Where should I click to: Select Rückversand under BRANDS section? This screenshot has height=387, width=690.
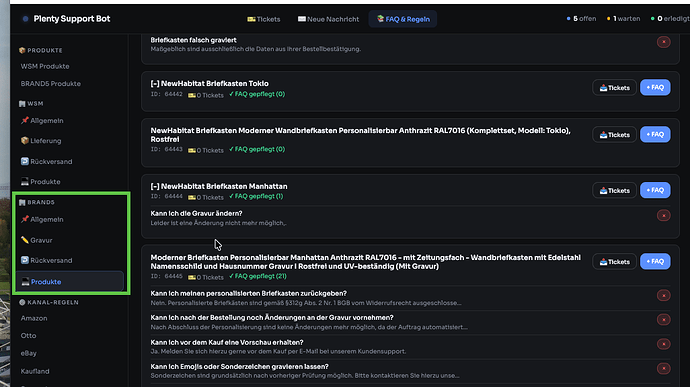[46, 260]
